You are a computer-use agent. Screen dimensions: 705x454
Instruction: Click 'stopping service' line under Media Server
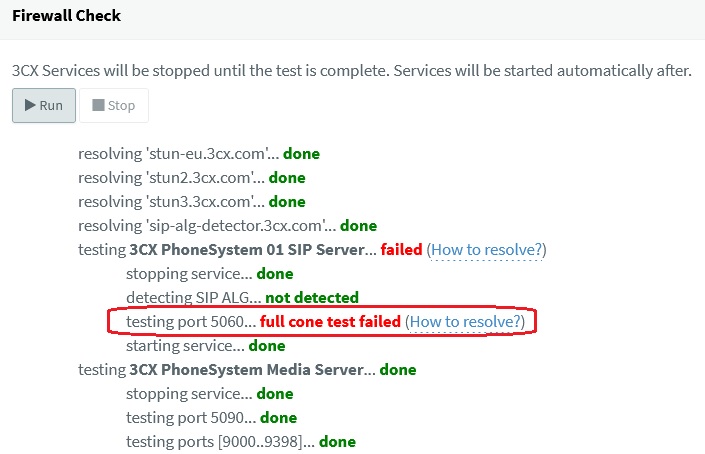point(210,394)
